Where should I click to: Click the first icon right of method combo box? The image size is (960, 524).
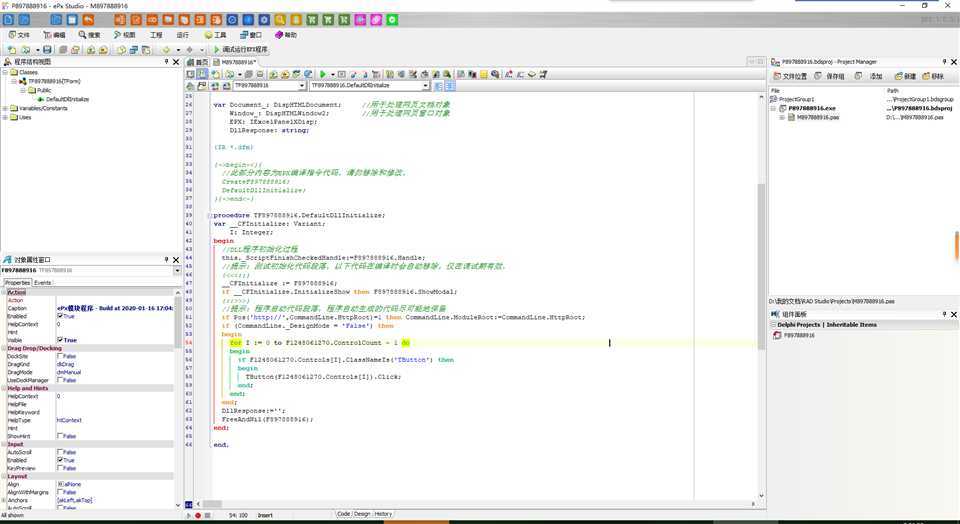(438, 86)
